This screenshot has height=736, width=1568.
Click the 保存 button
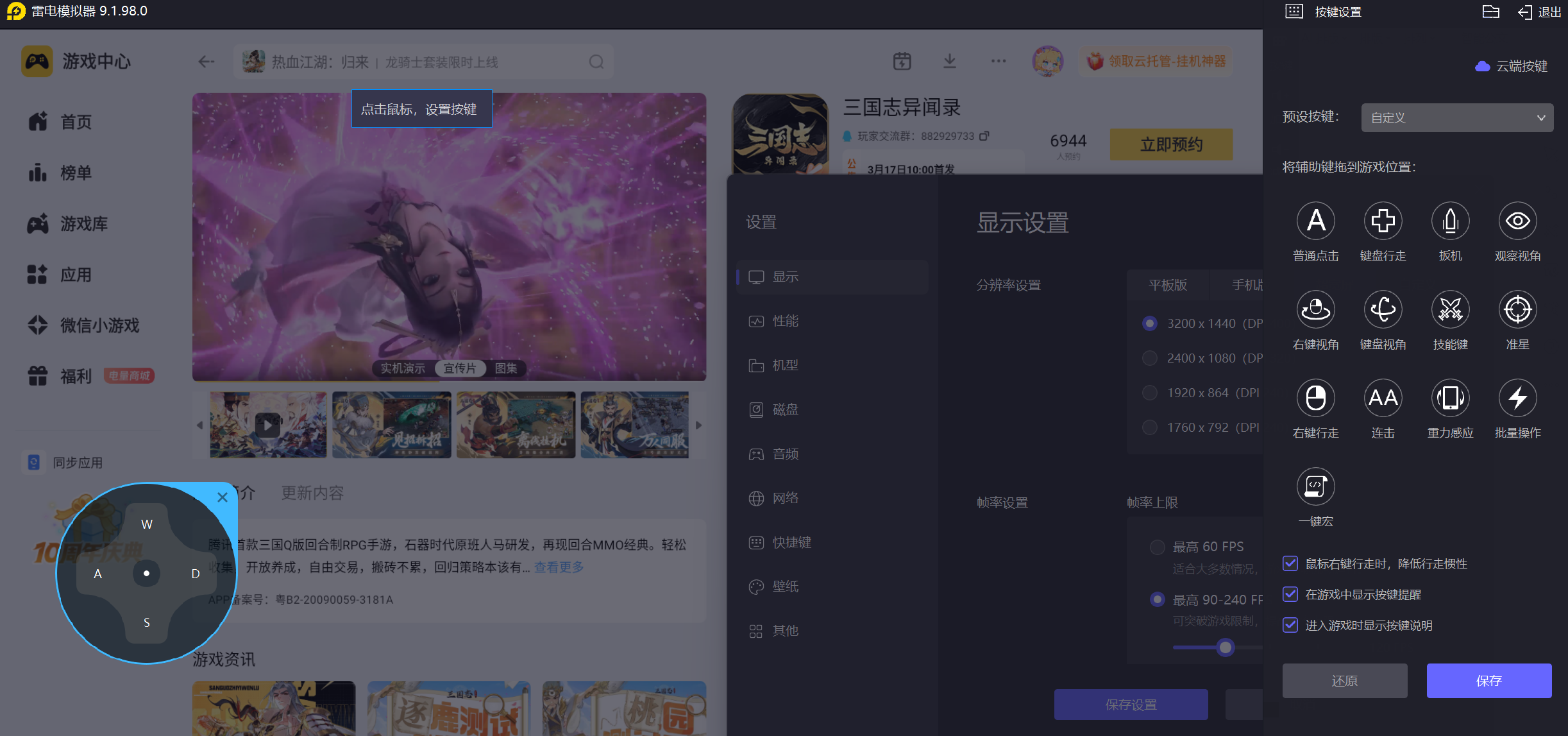click(x=1488, y=681)
